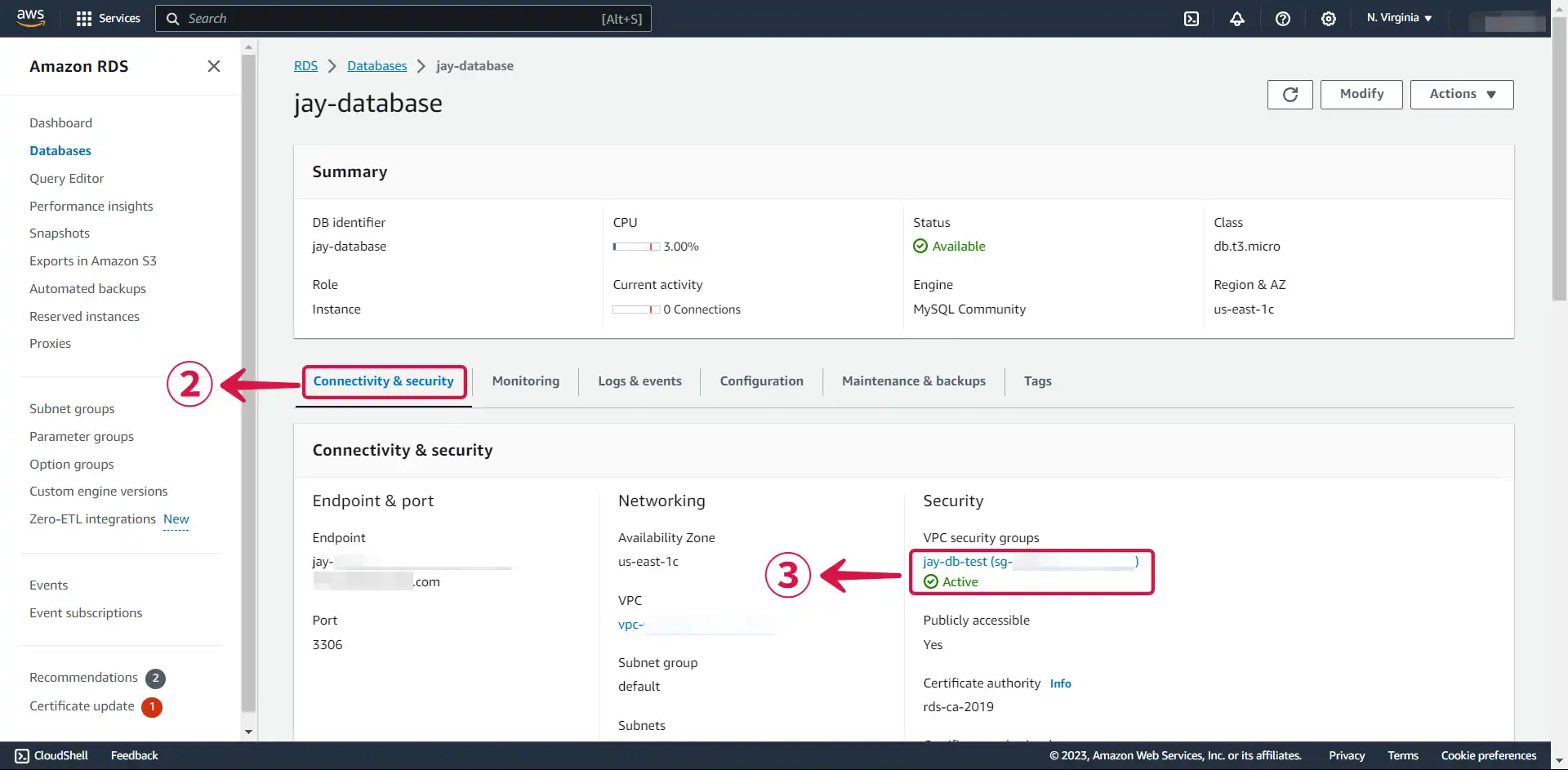Click Recommendations count badge 2
1568x770 pixels.
point(155,679)
